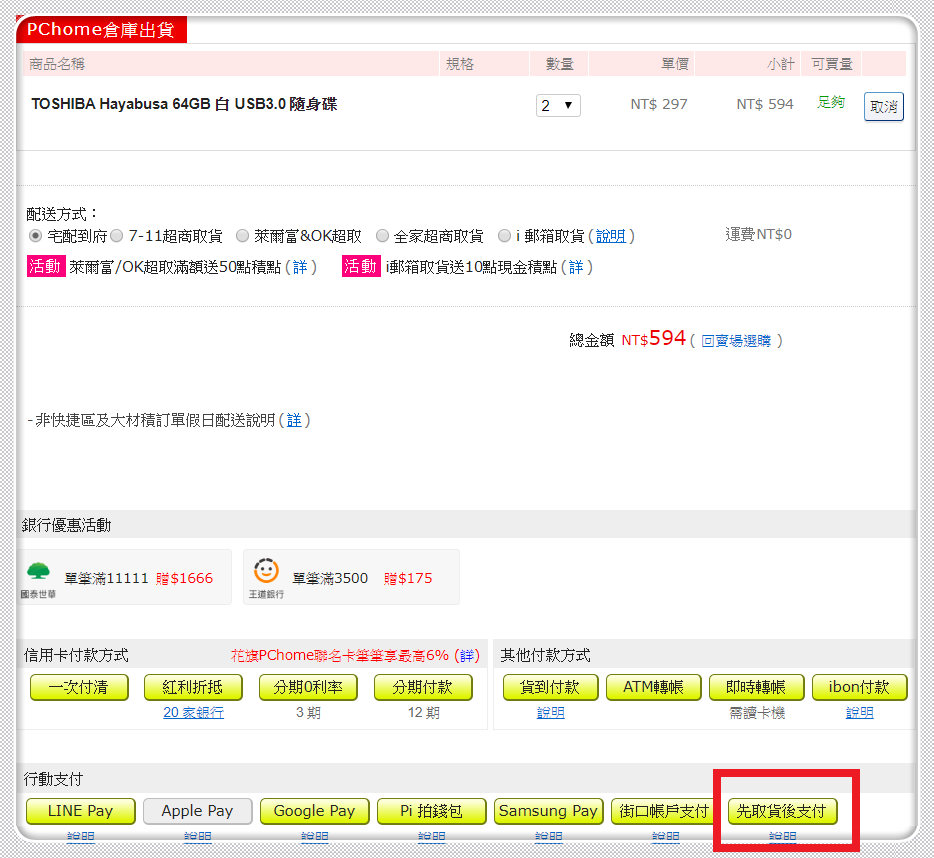Screen dimensions: 934x858
Task: Pay with Samsung Pay button
Action: point(549,812)
